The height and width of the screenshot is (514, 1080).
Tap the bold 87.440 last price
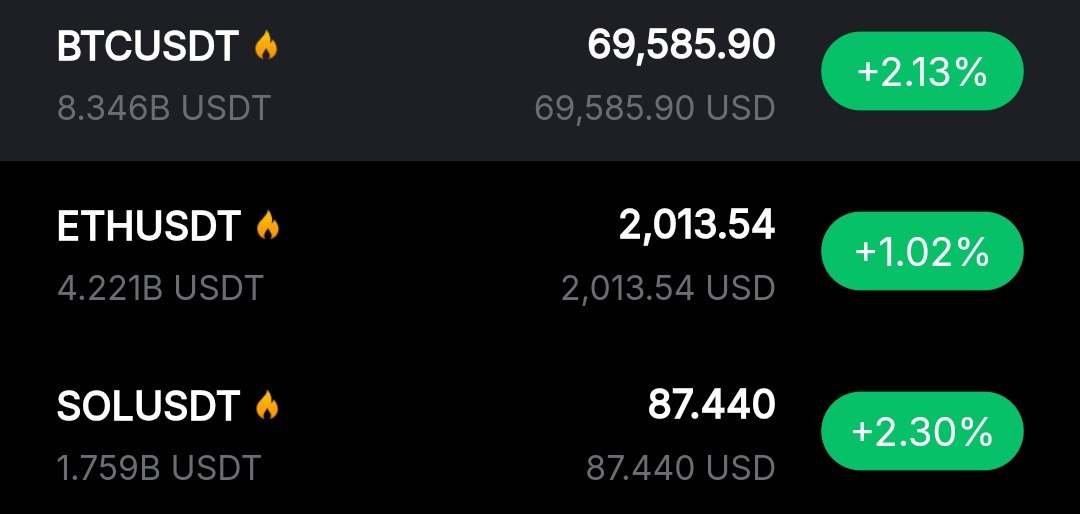(x=711, y=404)
